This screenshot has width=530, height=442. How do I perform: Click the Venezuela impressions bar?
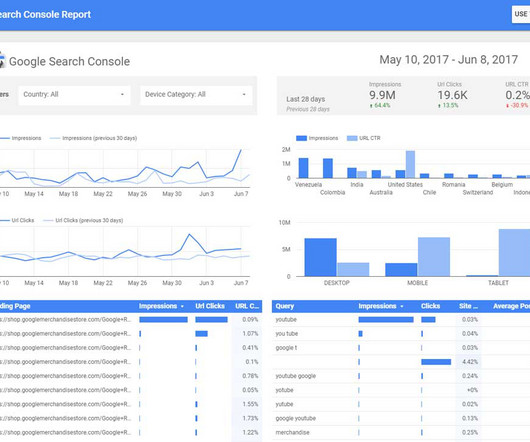click(304, 168)
